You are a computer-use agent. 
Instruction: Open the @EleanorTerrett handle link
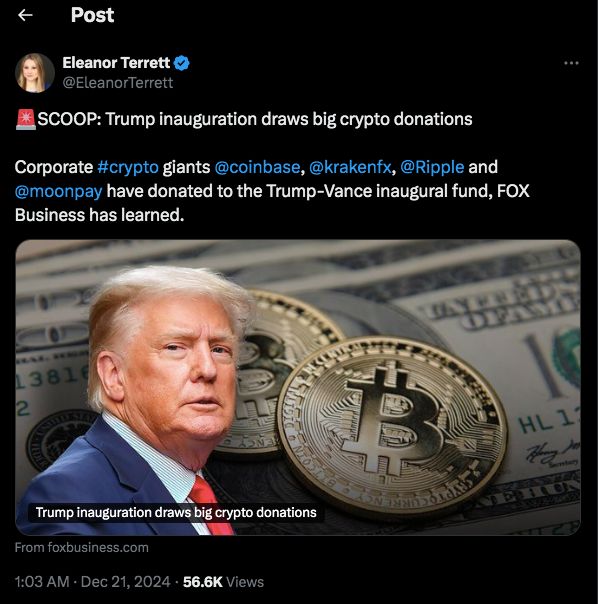(x=118, y=83)
